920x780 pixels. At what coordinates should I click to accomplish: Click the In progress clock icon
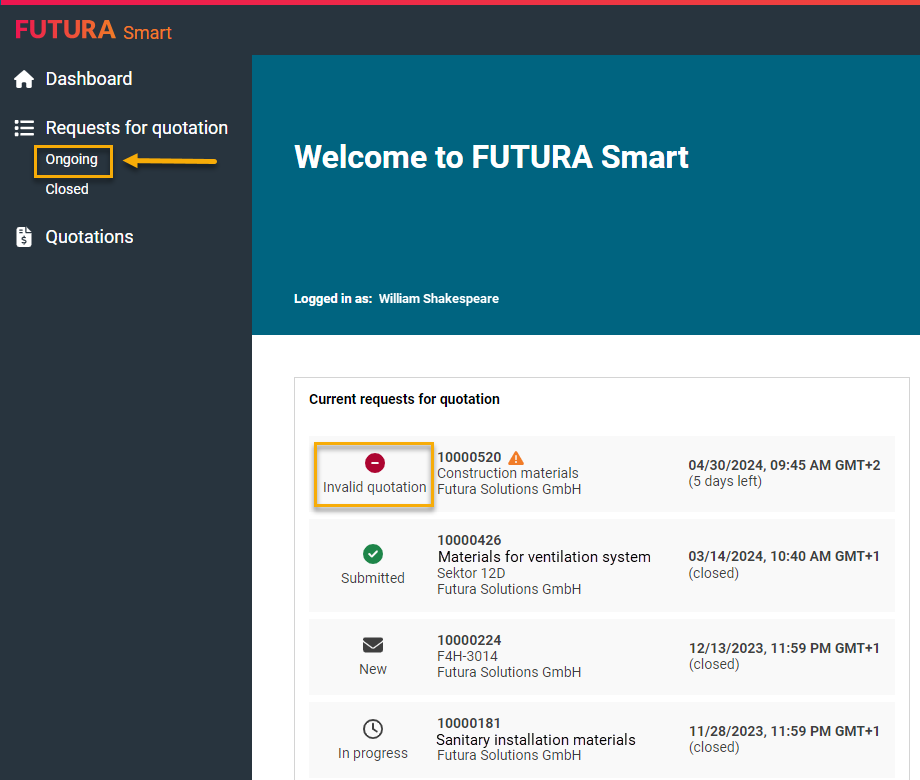[373, 729]
